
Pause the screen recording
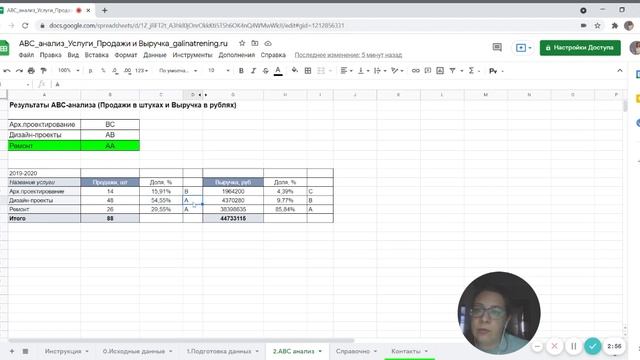(573, 346)
